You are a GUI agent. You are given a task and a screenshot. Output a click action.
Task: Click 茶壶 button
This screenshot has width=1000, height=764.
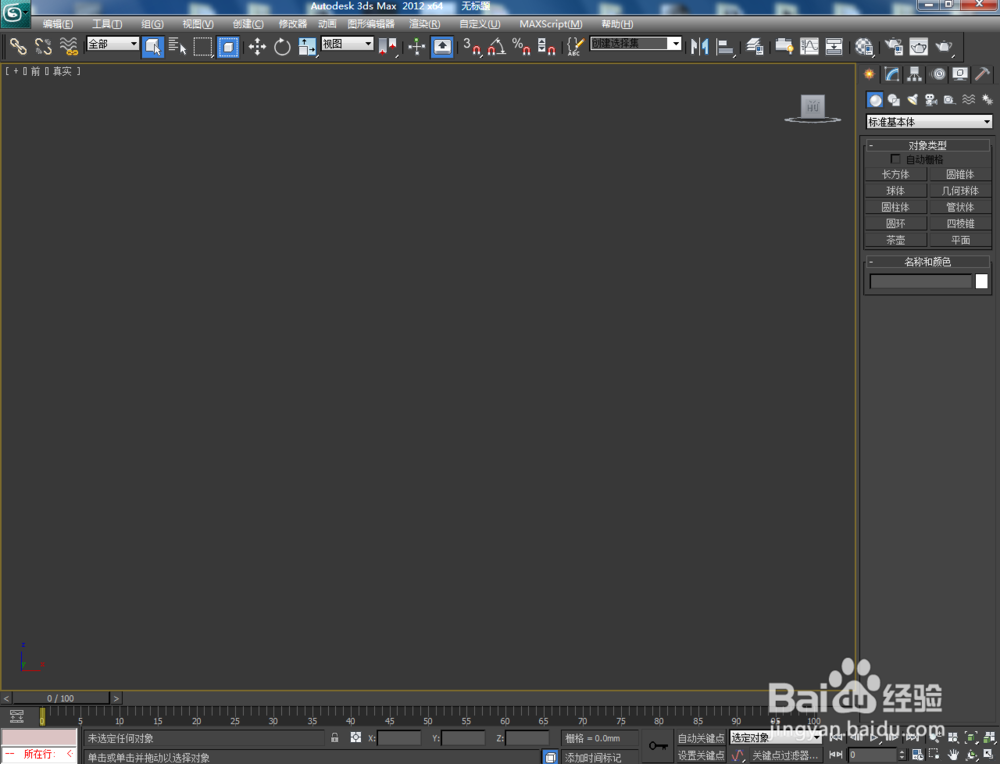(895, 240)
